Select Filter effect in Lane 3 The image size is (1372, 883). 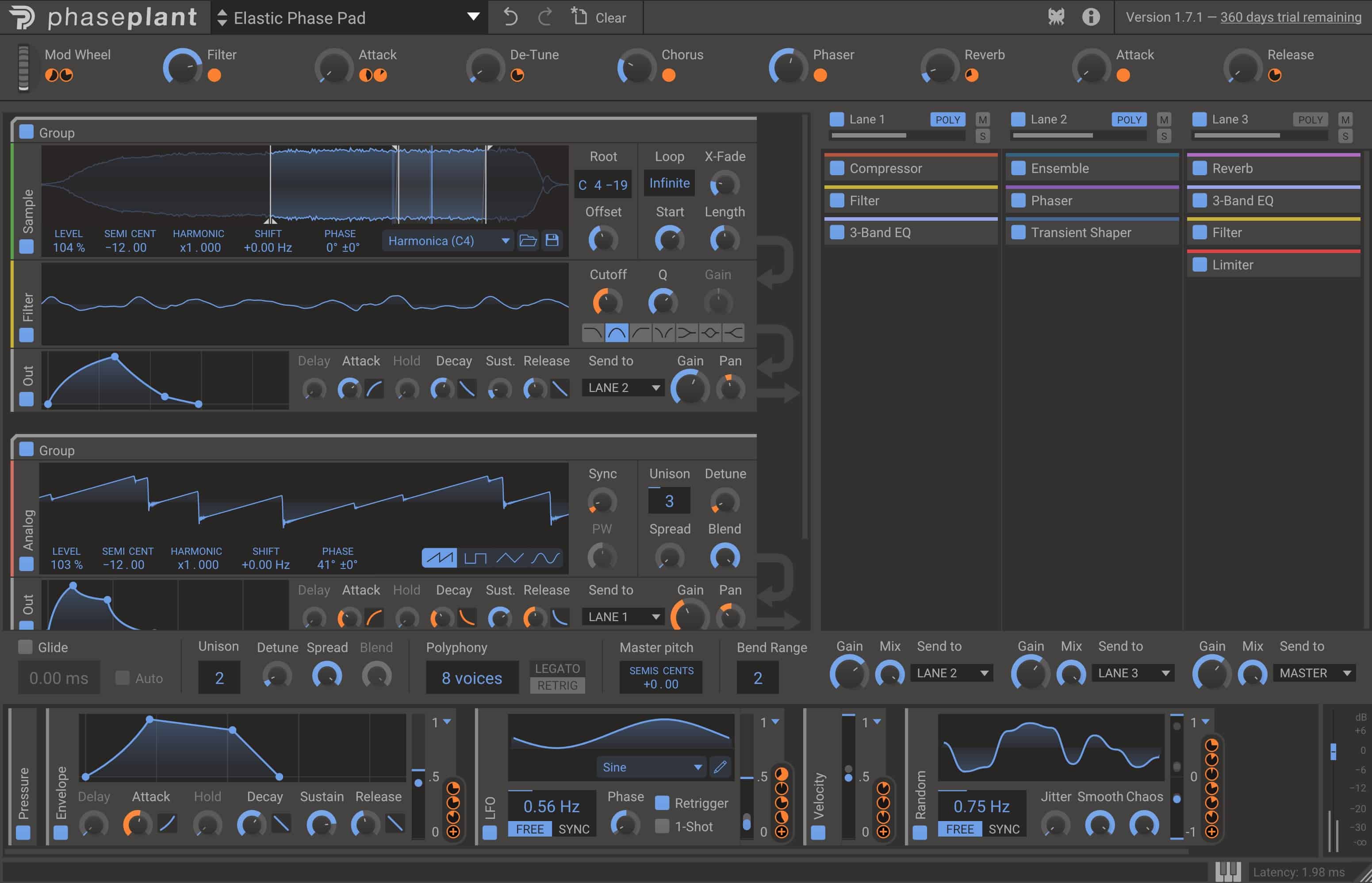[1273, 232]
